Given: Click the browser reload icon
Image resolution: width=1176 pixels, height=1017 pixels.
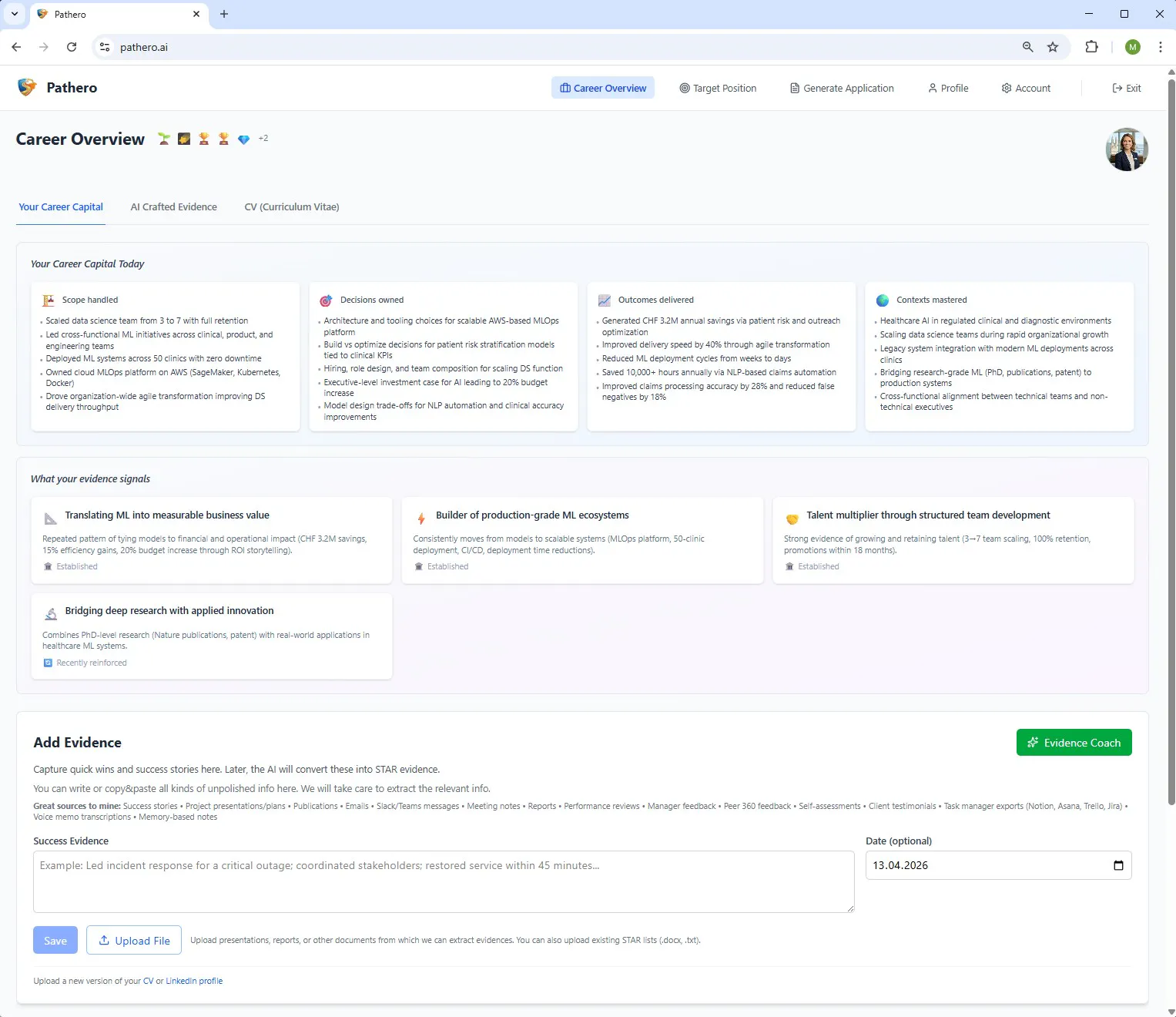Looking at the screenshot, I should (72, 47).
